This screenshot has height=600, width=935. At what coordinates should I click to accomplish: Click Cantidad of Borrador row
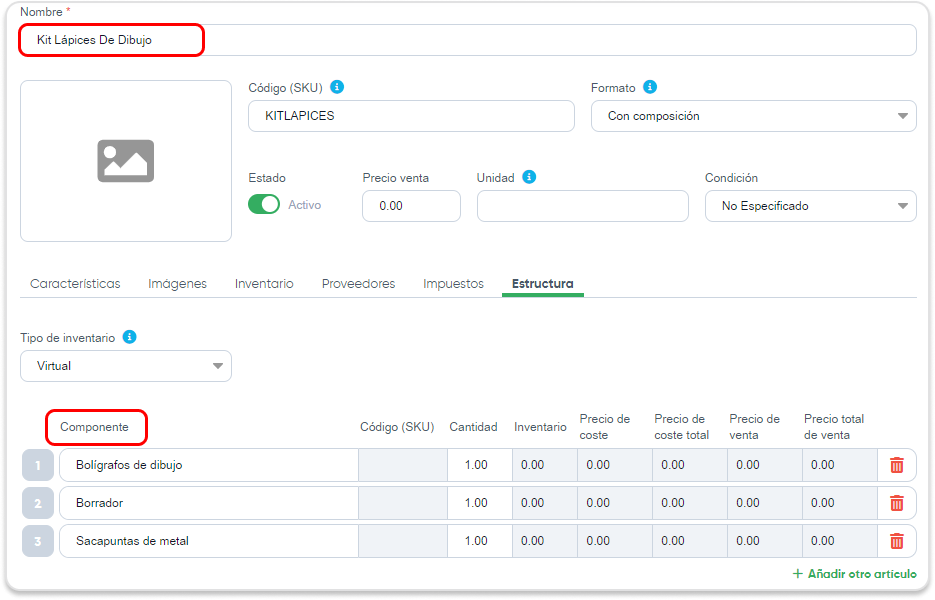(480, 503)
